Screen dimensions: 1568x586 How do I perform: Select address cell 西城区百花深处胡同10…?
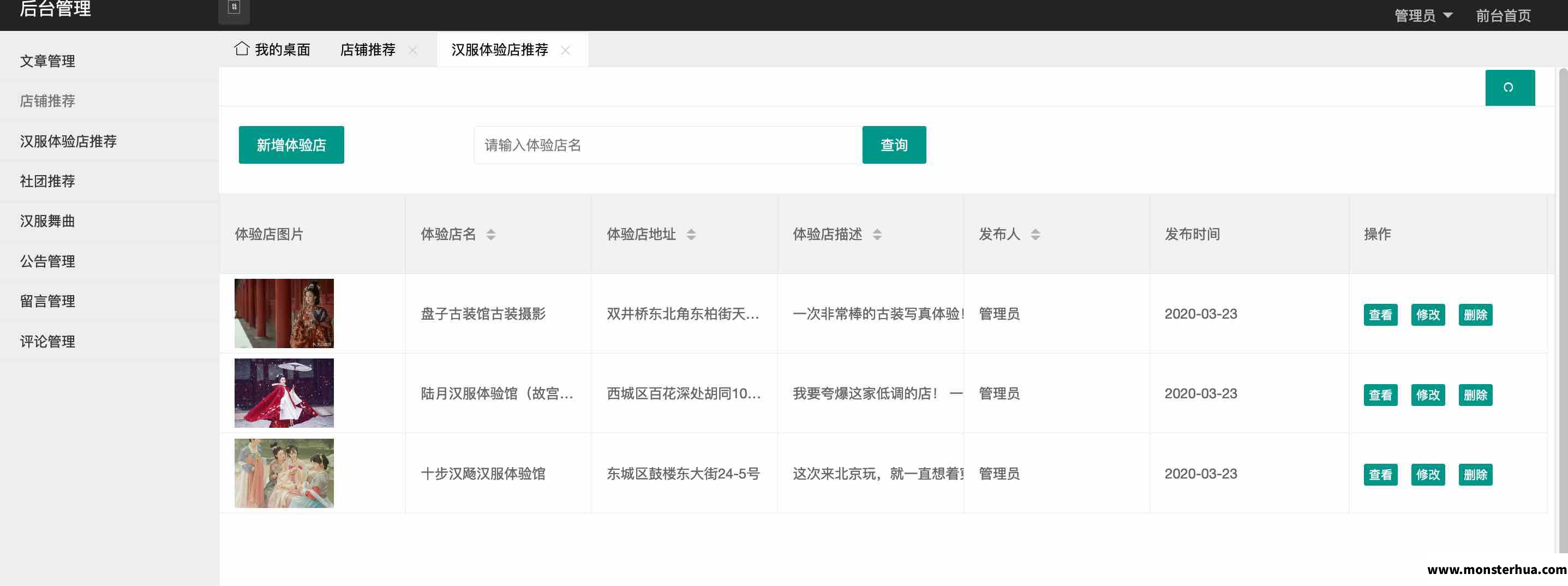pyautogui.click(x=684, y=394)
